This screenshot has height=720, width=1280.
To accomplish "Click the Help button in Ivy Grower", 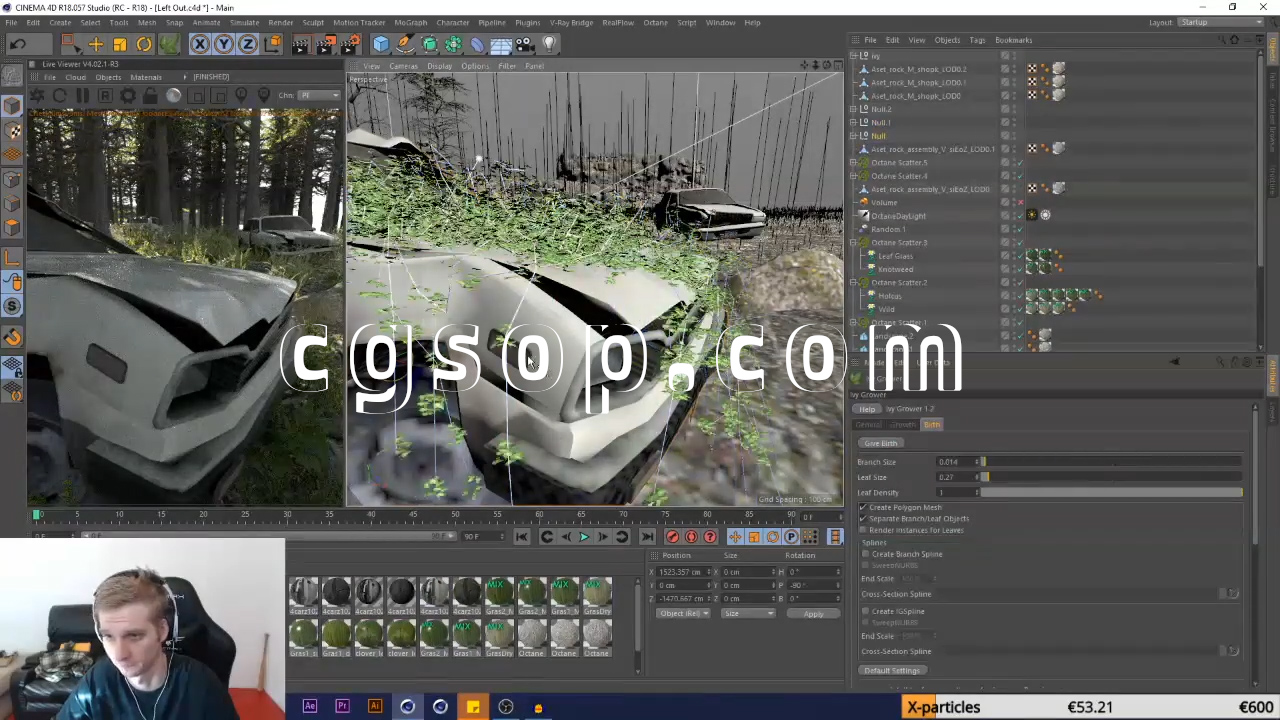I will tap(867, 409).
